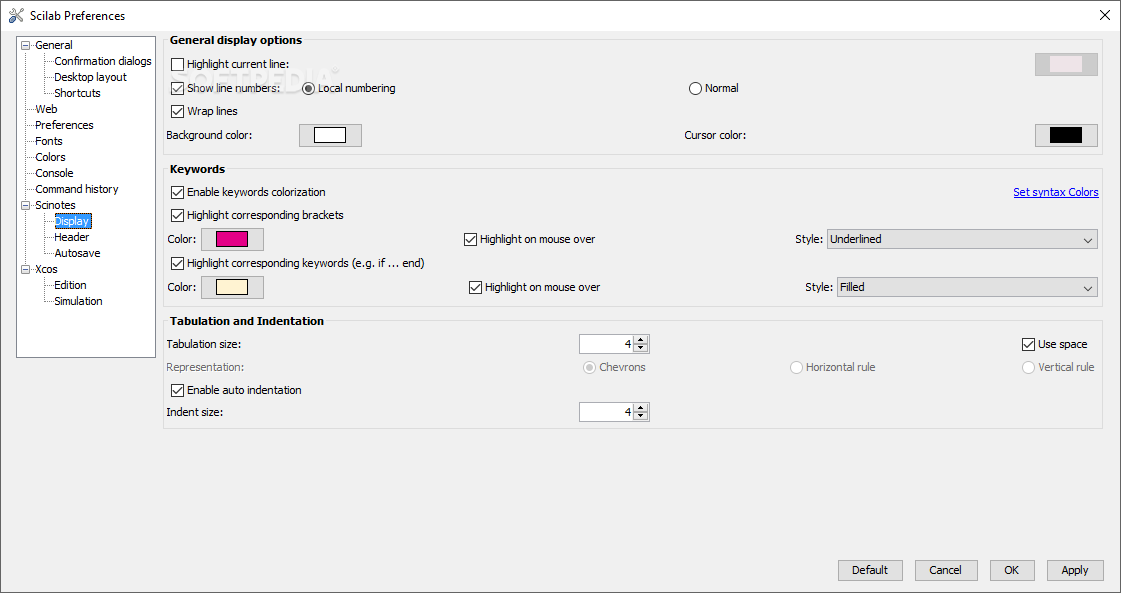This screenshot has width=1121, height=593.
Task: Increase Indent size with up arrow
Action: (641, 408)
